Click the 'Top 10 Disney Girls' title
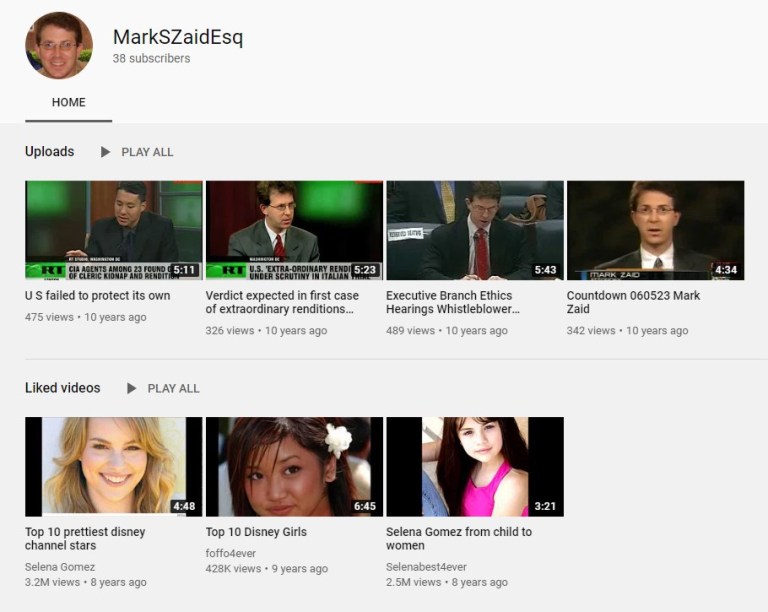The width and height of the screenshot is (768, 612). [256, 532]
